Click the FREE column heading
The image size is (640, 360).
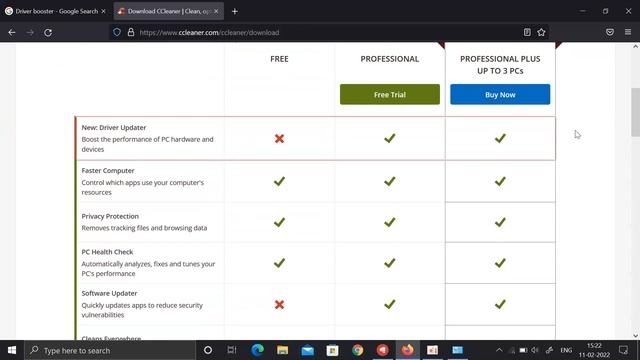279,59
